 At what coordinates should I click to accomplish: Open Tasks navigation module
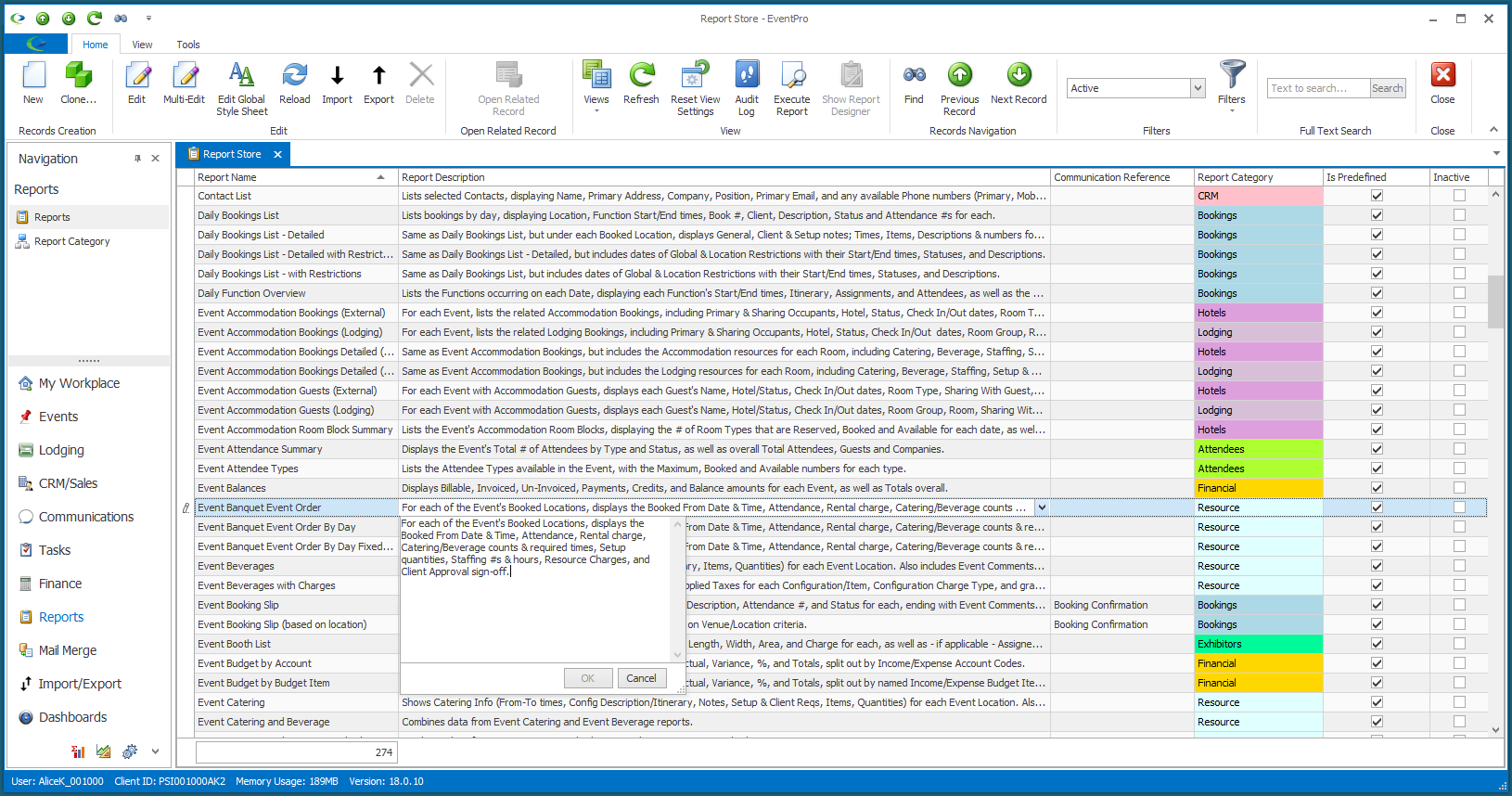pyautogui.click(x=55, y=550)
